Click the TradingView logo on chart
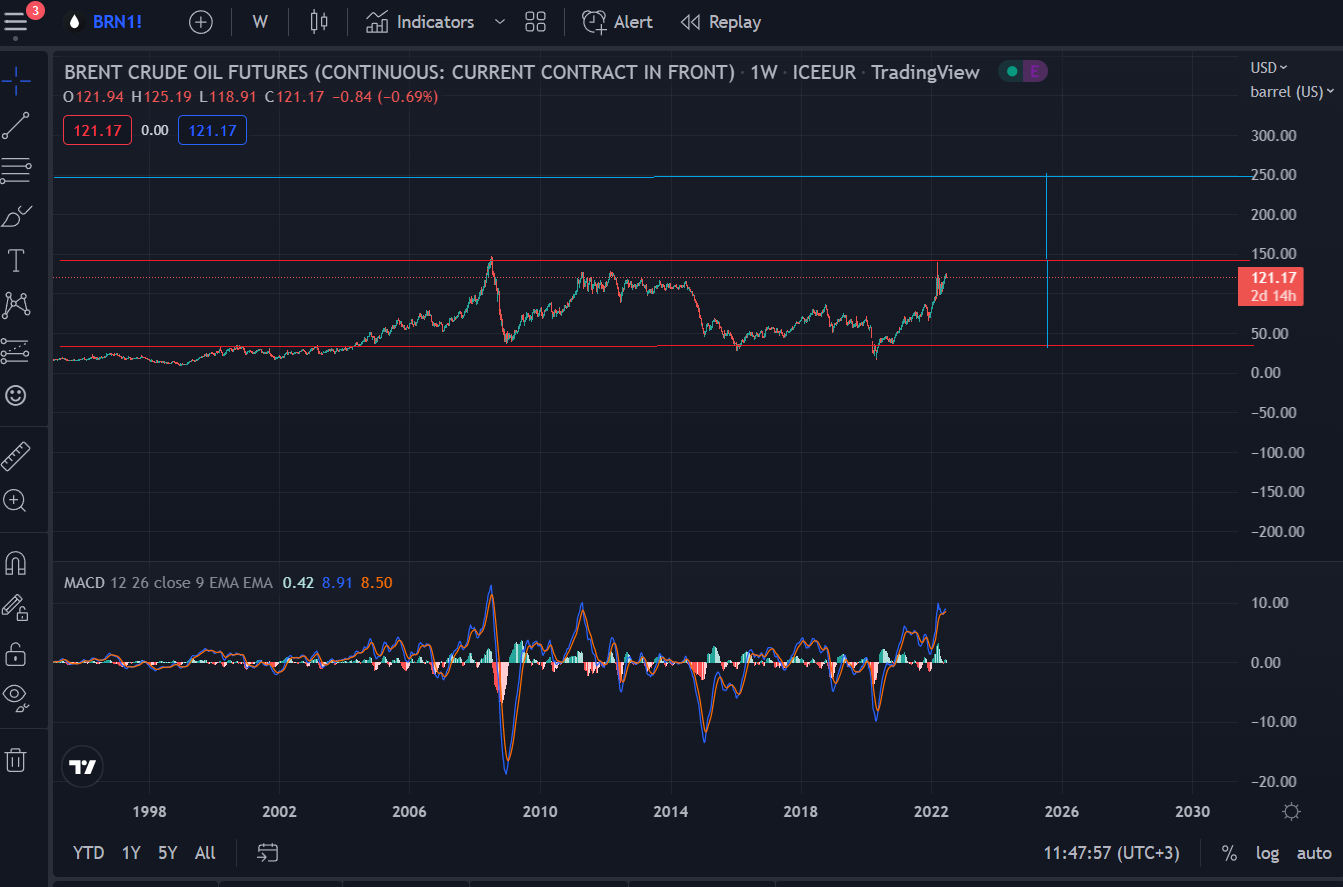Screen dimensions: 1343x887 (x=83, y=767)
